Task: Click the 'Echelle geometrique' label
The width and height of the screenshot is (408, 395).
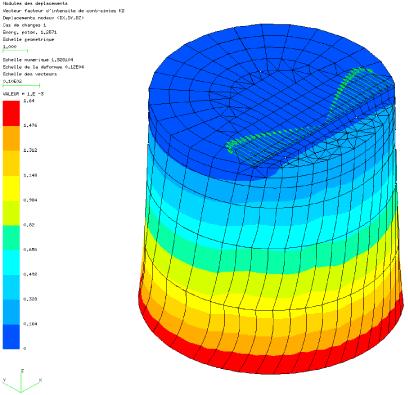Action: tap(28, 39)
